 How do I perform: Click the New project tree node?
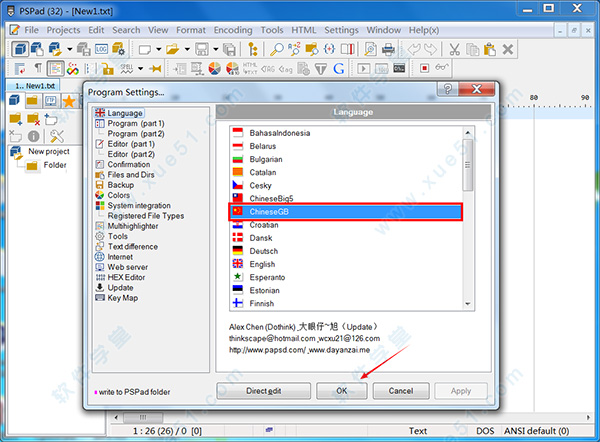[49, 151]
